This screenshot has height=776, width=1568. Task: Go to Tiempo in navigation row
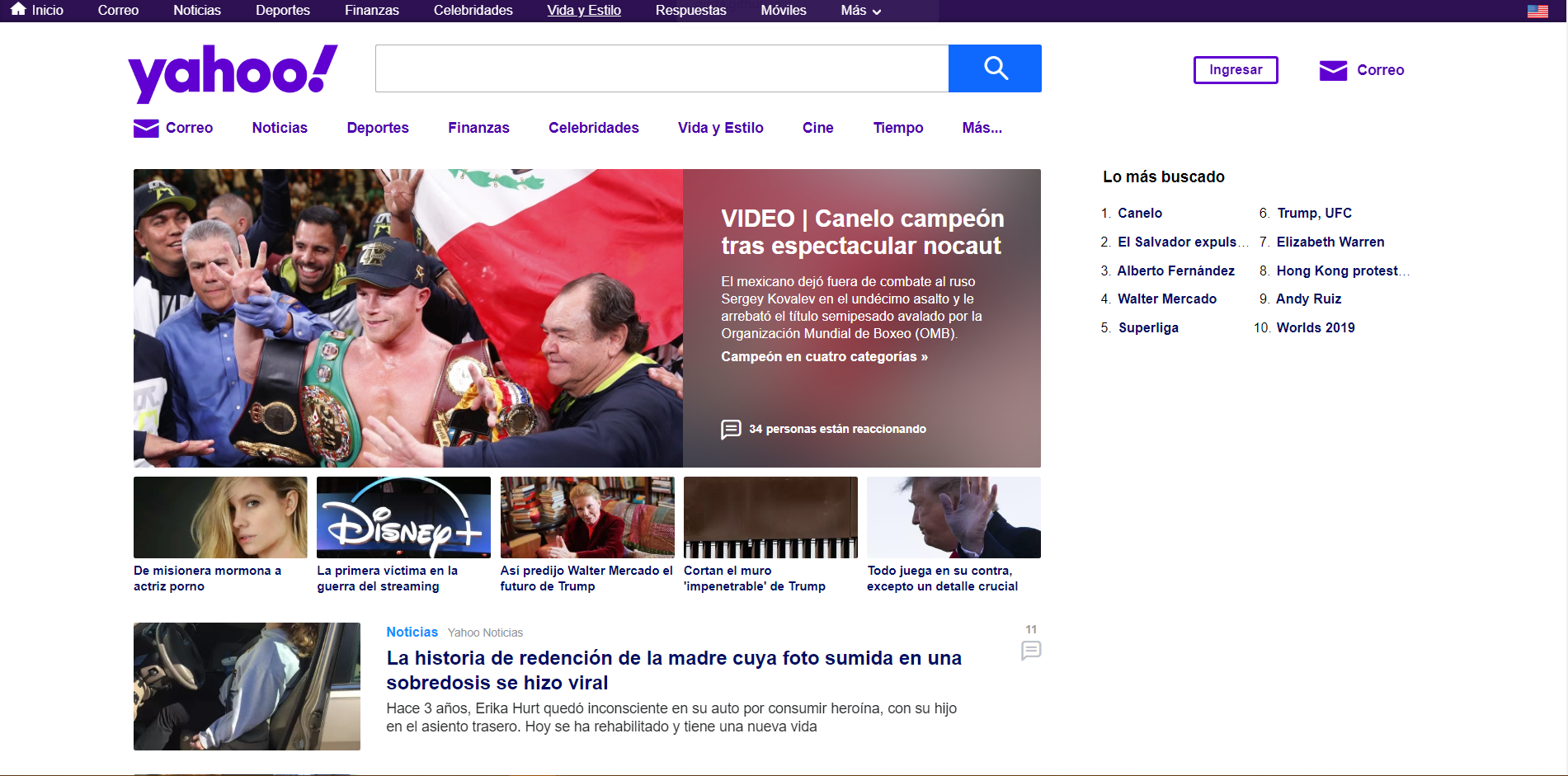[898, 128]
